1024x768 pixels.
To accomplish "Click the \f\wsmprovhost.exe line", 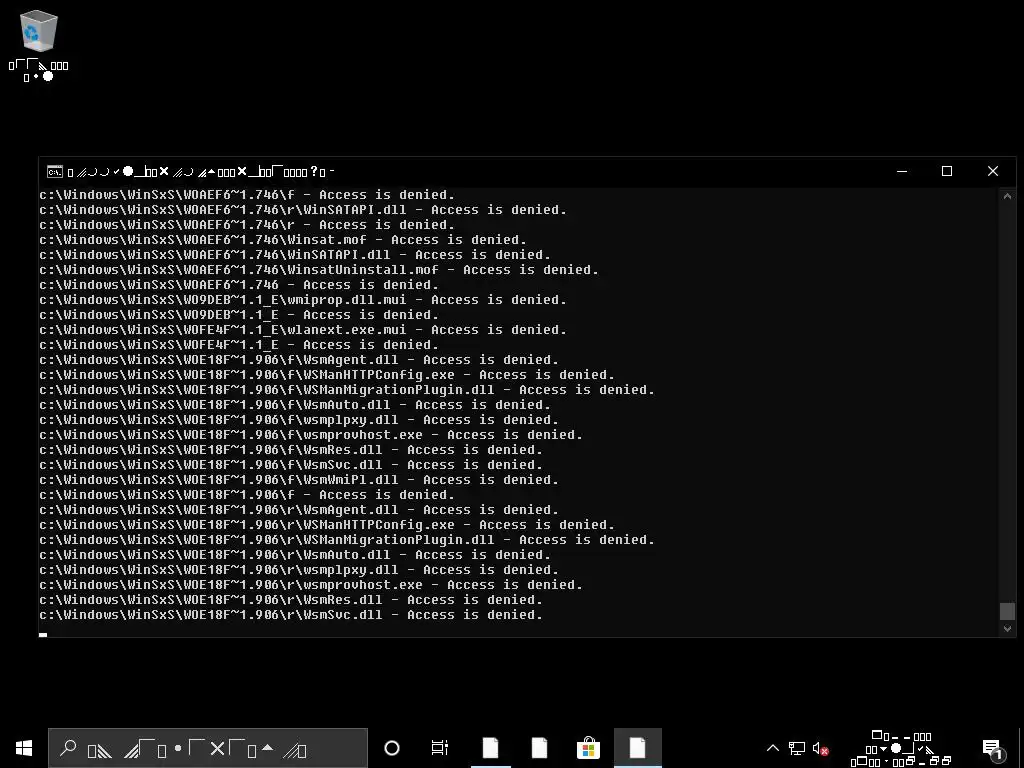I will pos(311,435).
